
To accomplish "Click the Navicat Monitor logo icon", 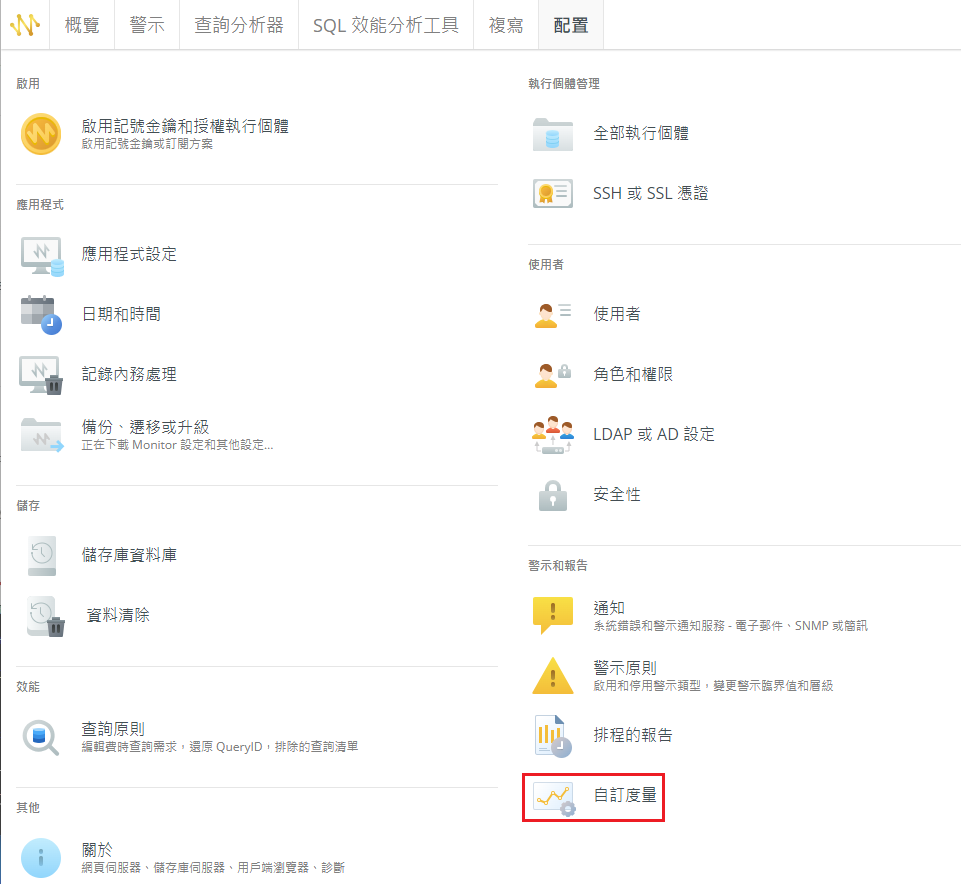I will [x=25, y=25].
